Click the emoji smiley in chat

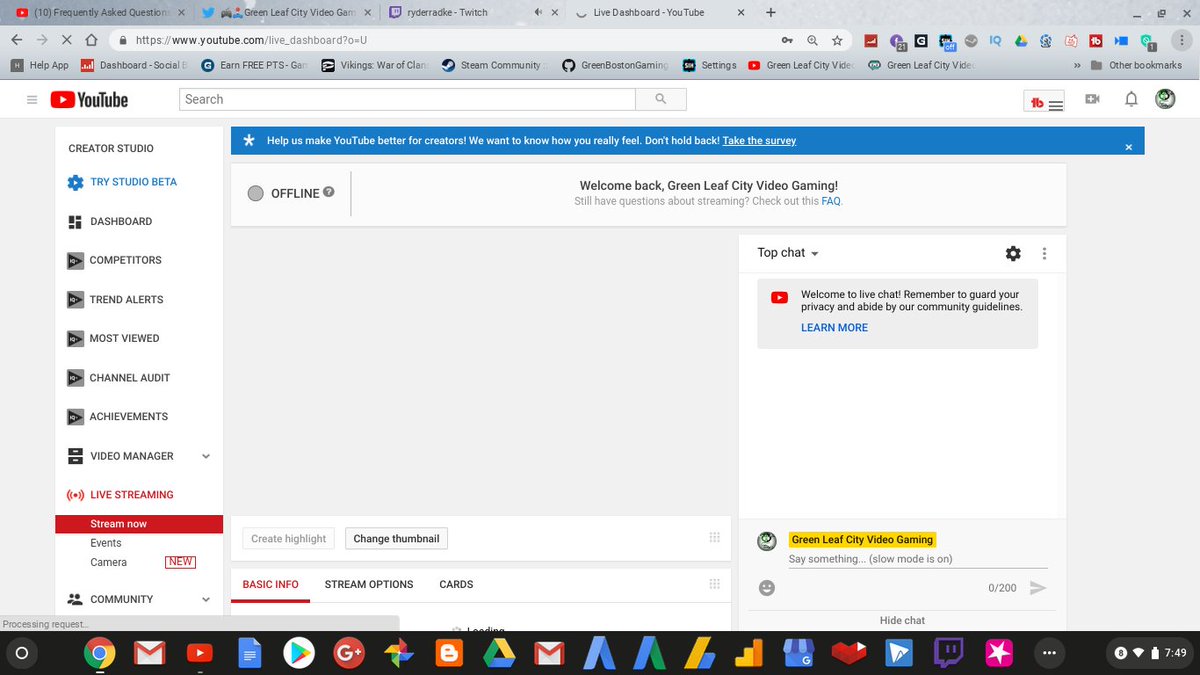[767, 588]
